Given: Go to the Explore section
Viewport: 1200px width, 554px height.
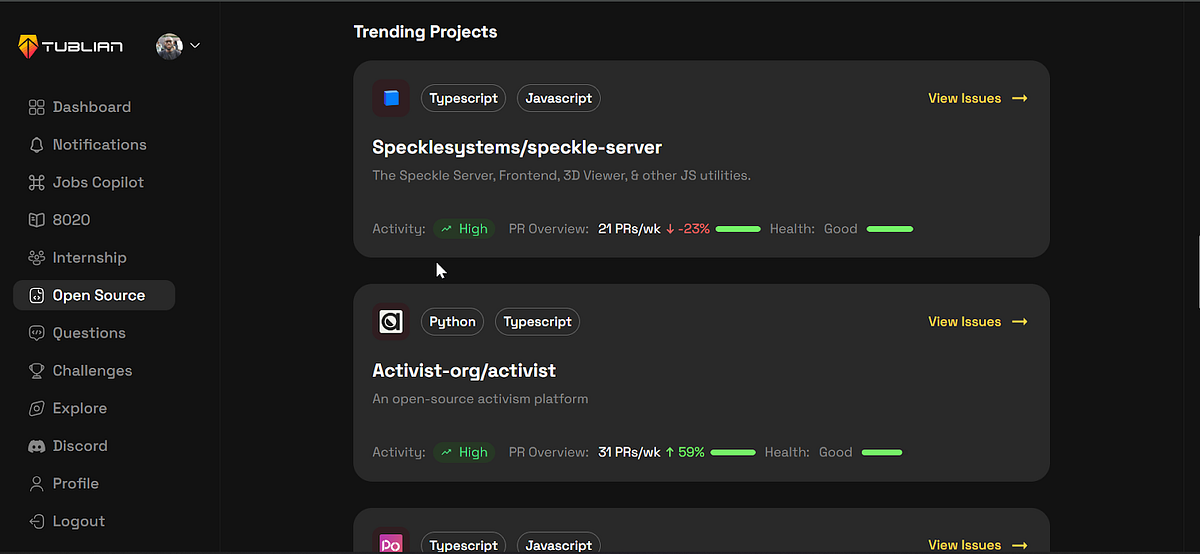Looking at the screenshot, I should pos(79,408).
